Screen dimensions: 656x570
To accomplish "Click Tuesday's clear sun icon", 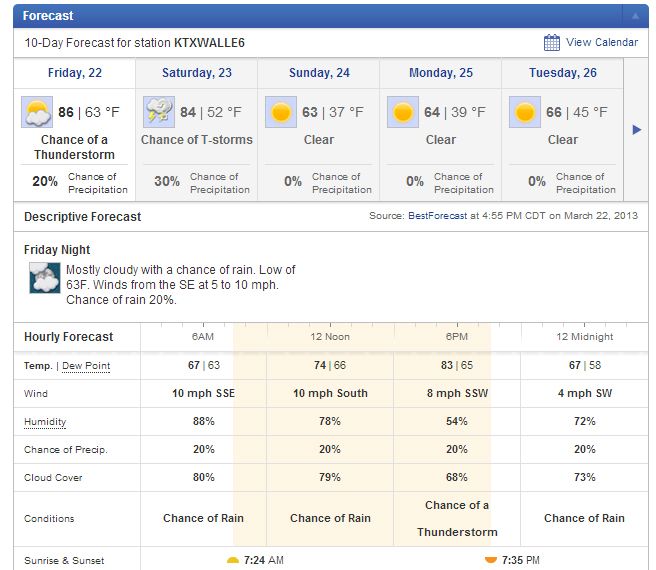I will [x=525, y=112].
